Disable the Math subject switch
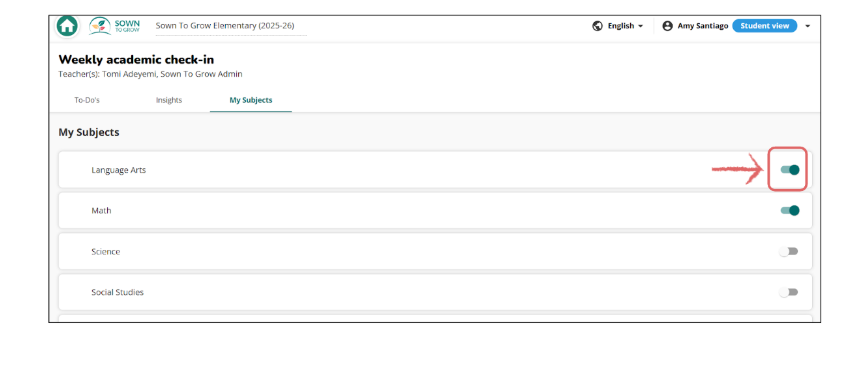Viewport: 857px width, 365px height. (790, 210)
